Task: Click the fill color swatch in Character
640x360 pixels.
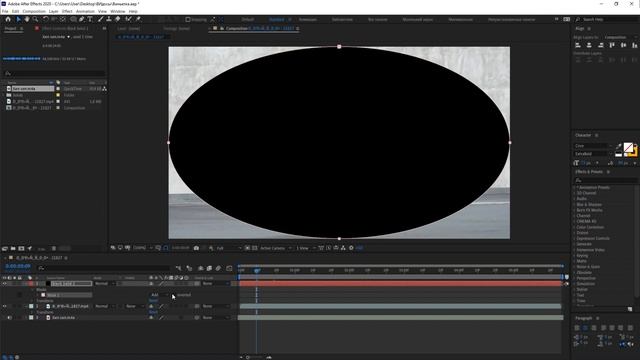Action: click(628, 147)
